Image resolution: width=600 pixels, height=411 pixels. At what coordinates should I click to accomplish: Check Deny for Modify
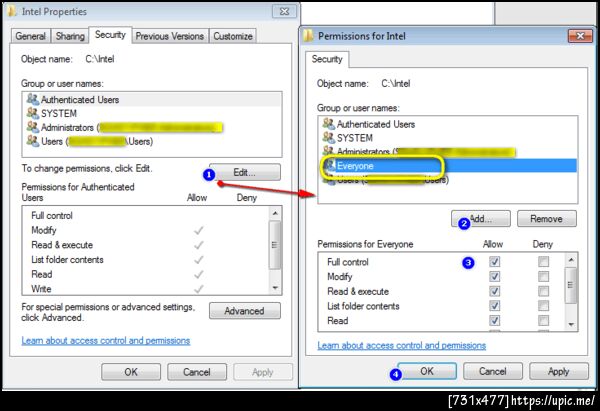(543, 276)
